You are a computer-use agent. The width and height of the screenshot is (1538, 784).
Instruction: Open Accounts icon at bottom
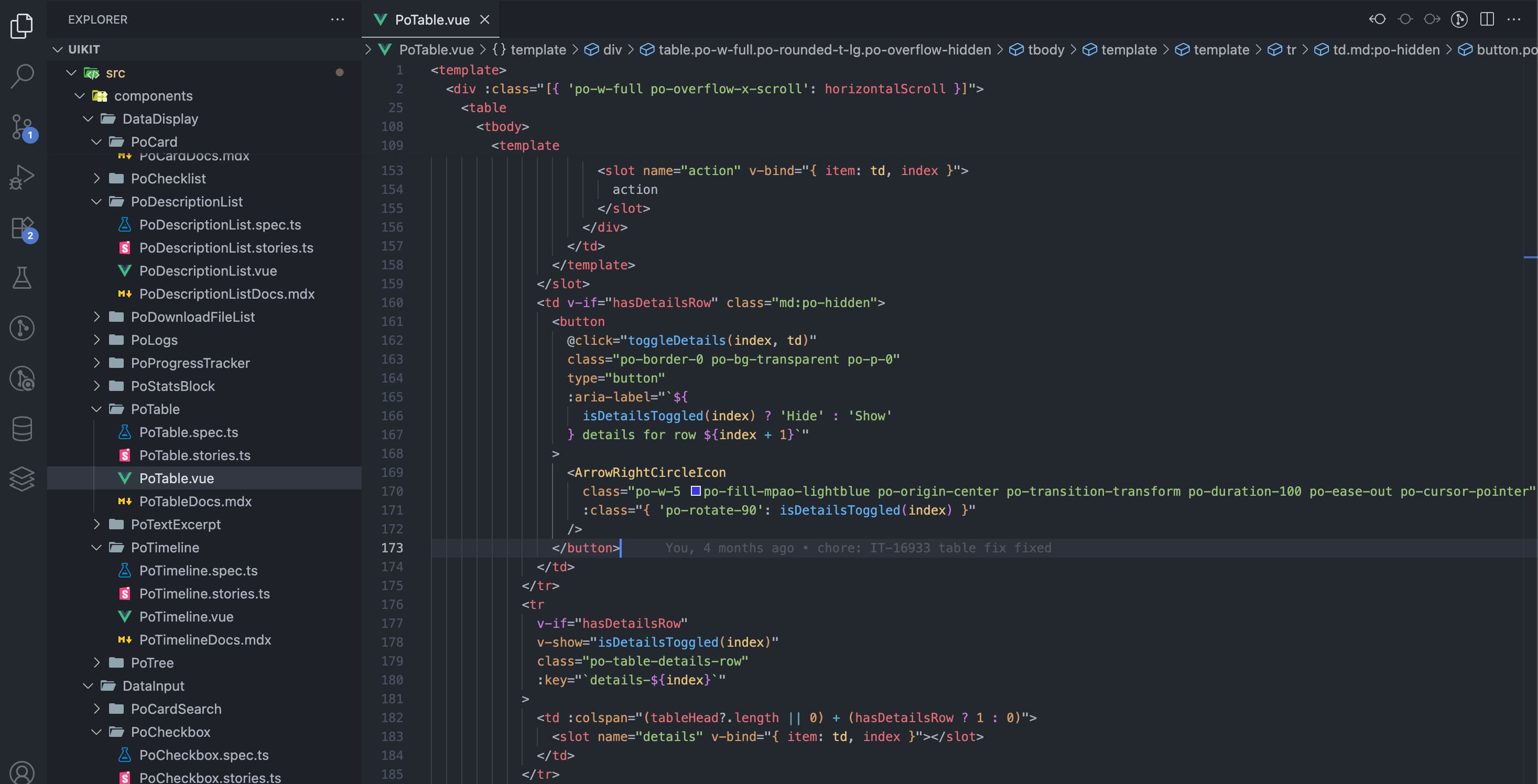pos(22,772)
